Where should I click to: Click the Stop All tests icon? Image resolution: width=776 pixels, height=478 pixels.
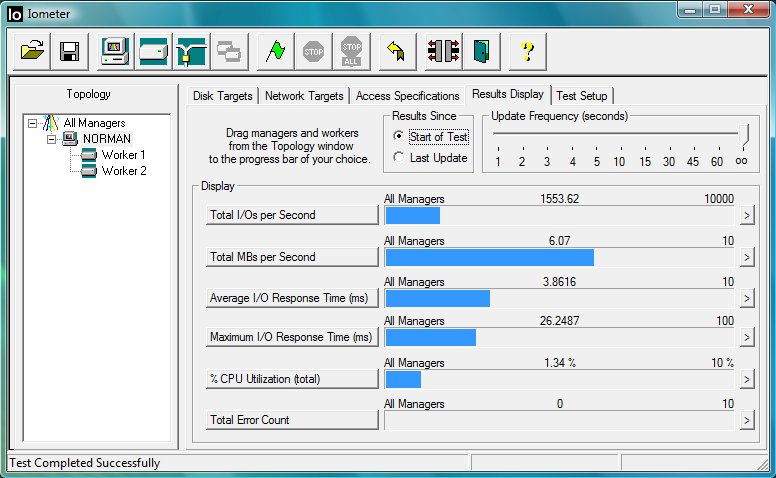coord(351,51)
